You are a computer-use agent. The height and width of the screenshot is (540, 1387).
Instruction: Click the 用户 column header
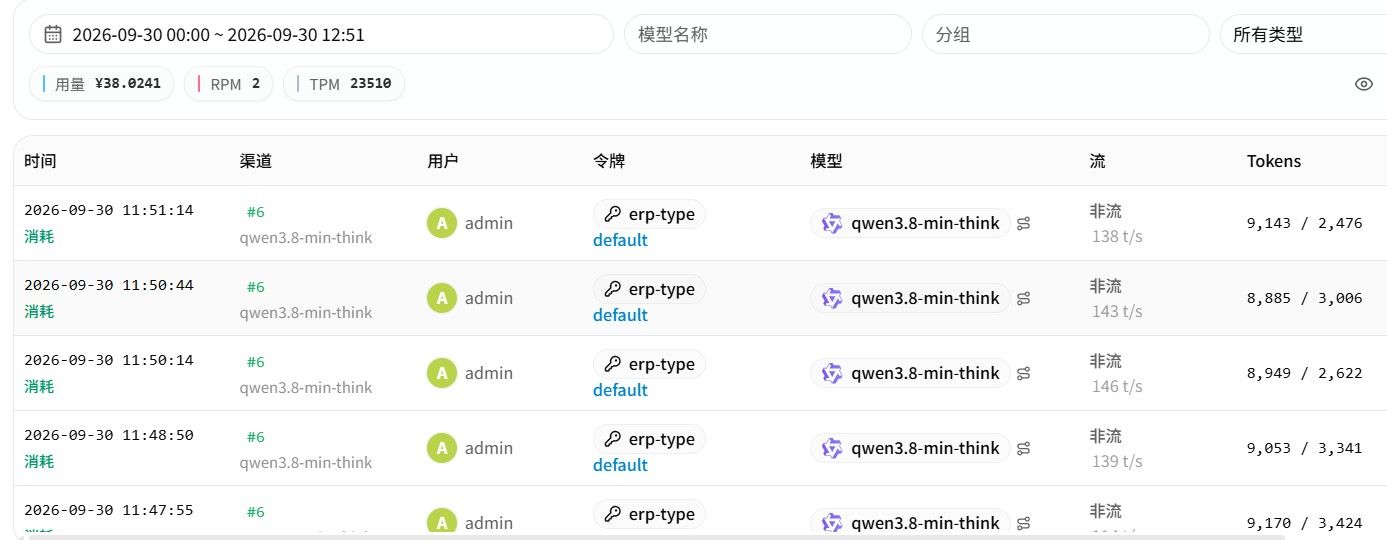[x=443, y=161]
